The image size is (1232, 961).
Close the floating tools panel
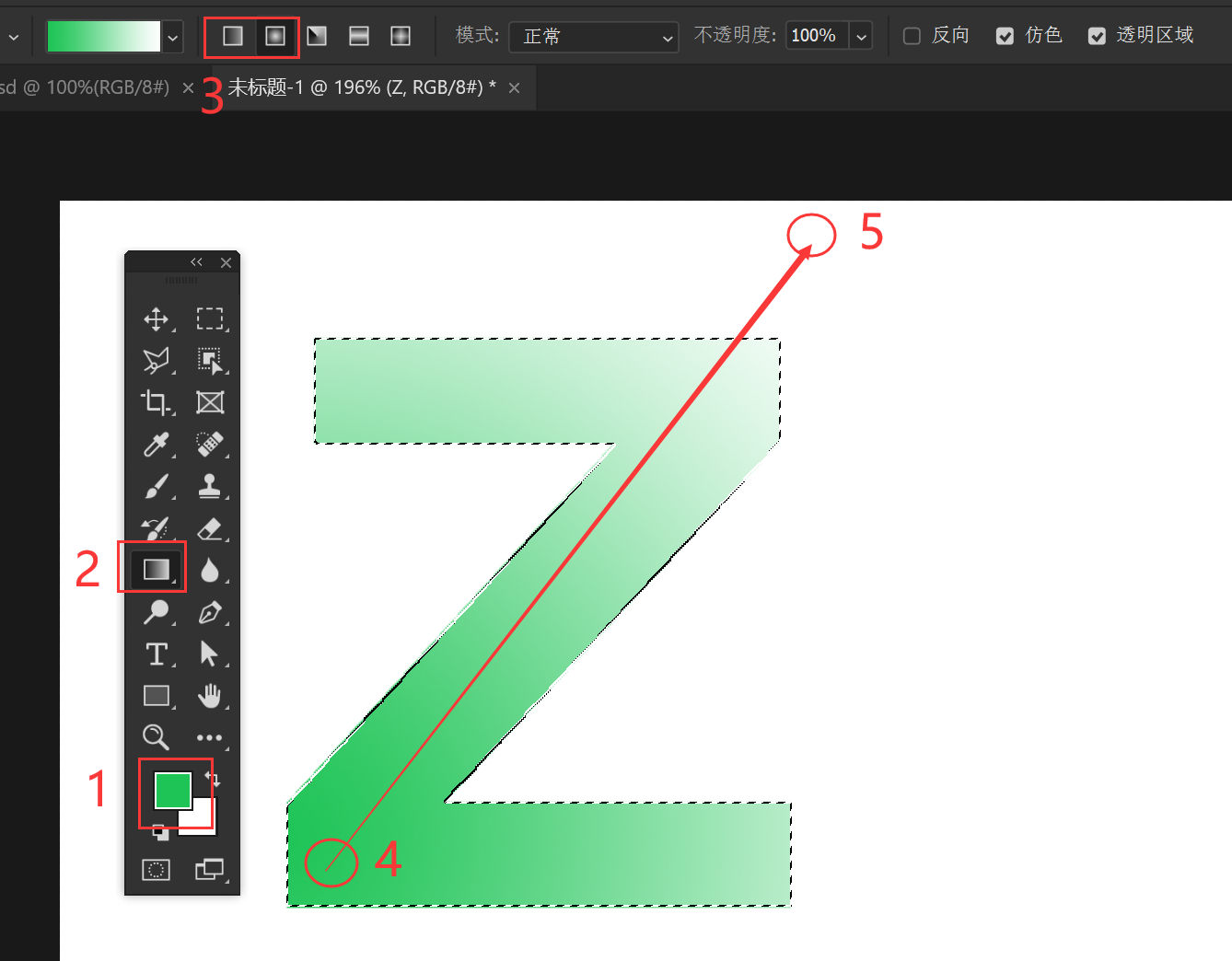pos(226,262)
